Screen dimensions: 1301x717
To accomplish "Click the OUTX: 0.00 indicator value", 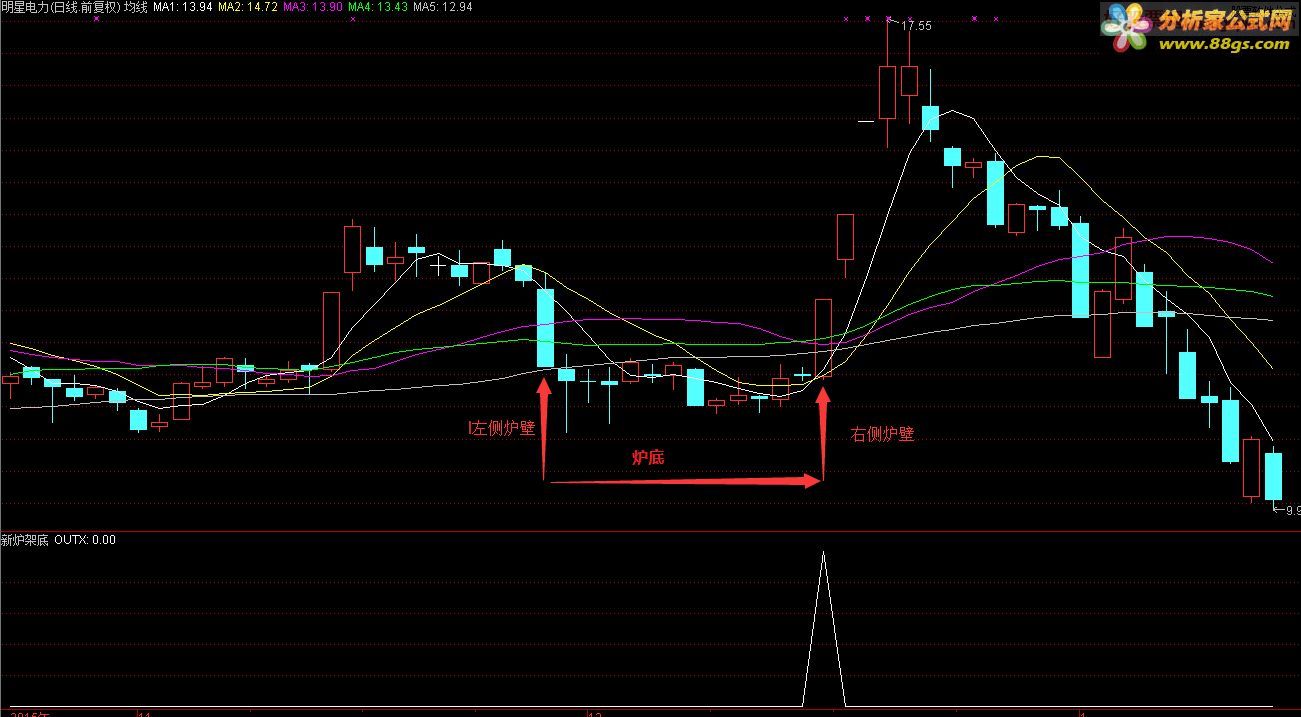I will pyautogui.click(x=85, y=540).
